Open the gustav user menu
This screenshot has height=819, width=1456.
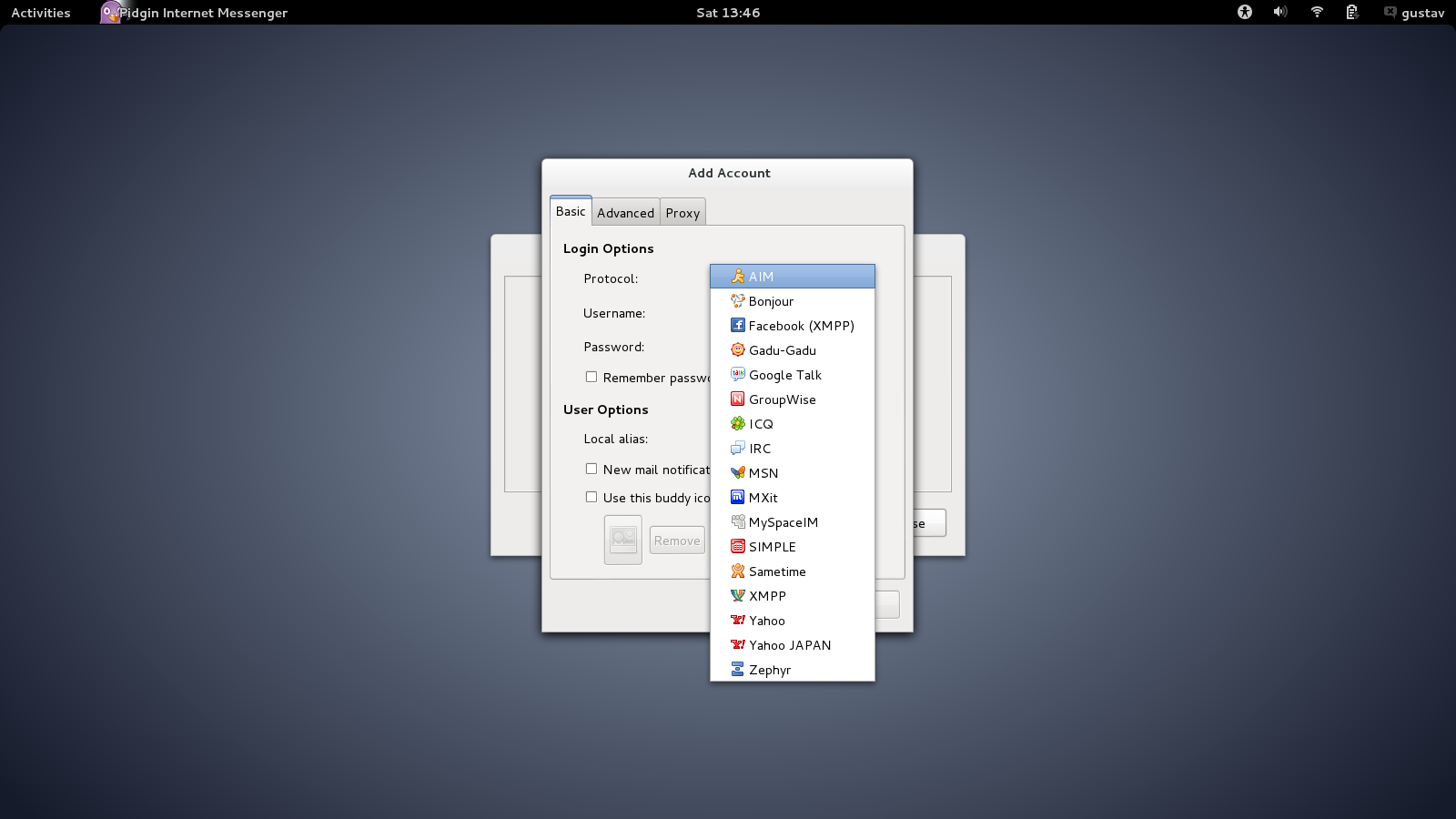click(x=1414, y=12)
